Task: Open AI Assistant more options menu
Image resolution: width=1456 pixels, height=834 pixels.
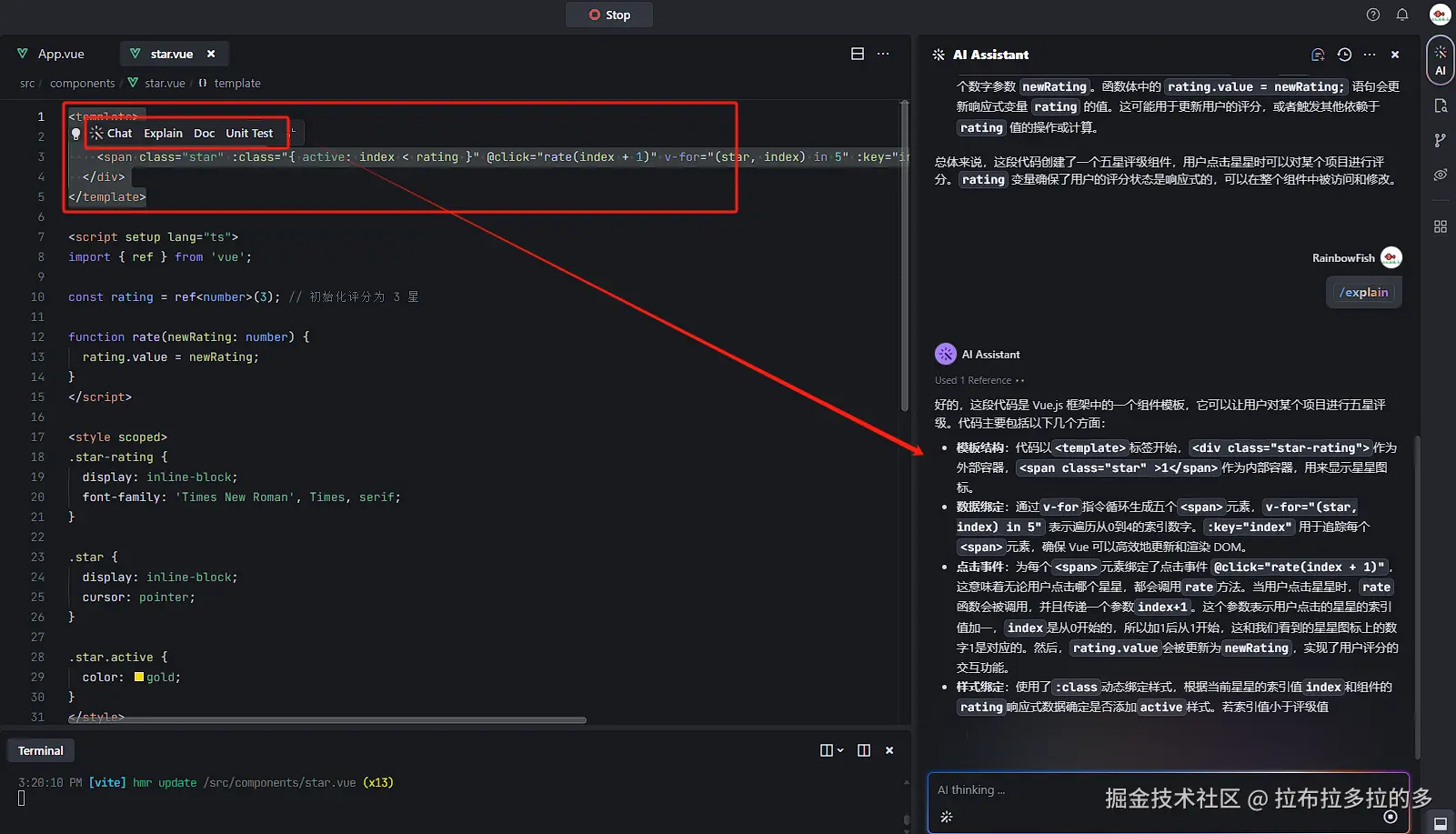Action: coord(1370,55)
